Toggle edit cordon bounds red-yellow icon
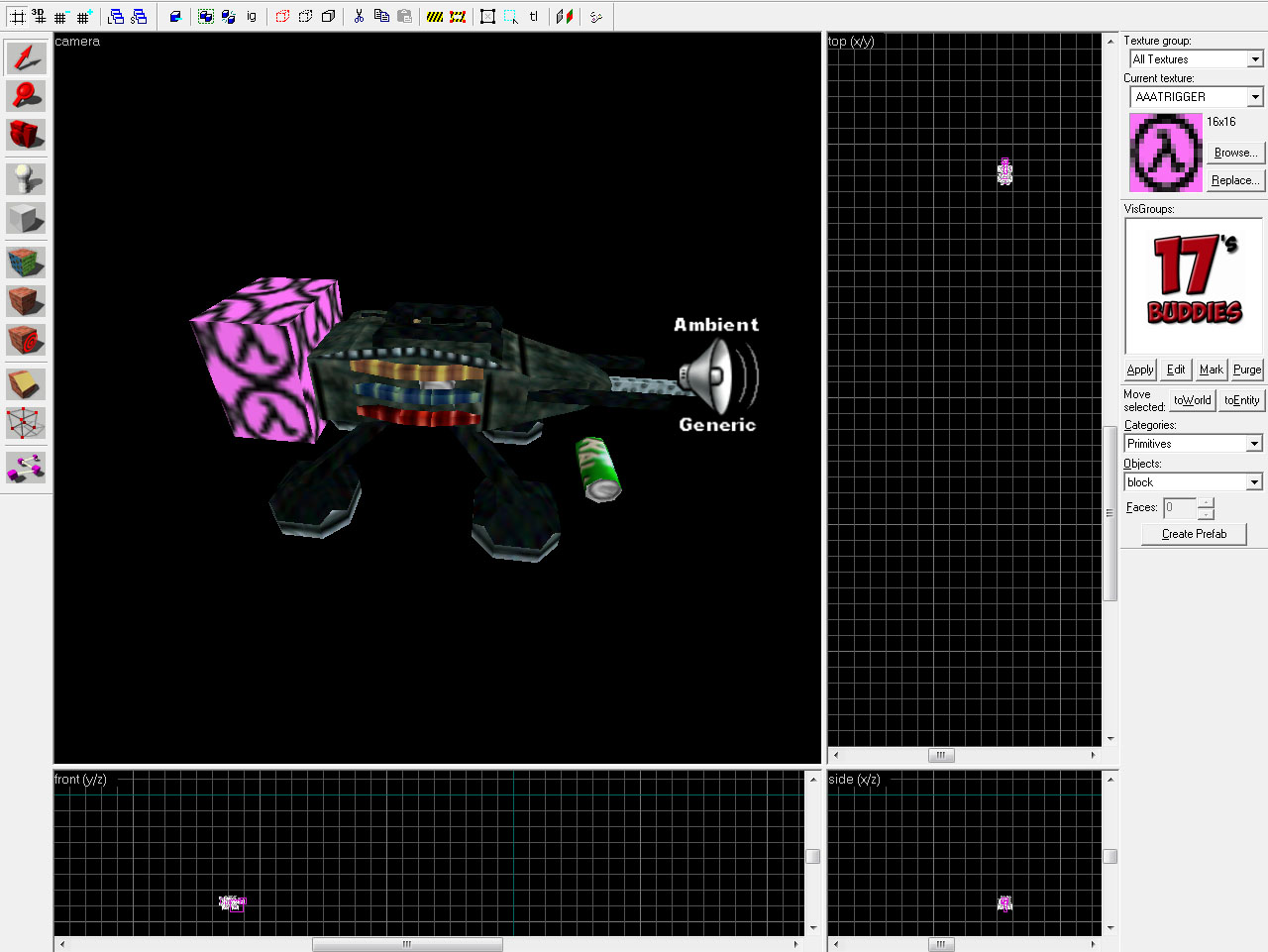The image size is (1268, 952). coord(458,16)
